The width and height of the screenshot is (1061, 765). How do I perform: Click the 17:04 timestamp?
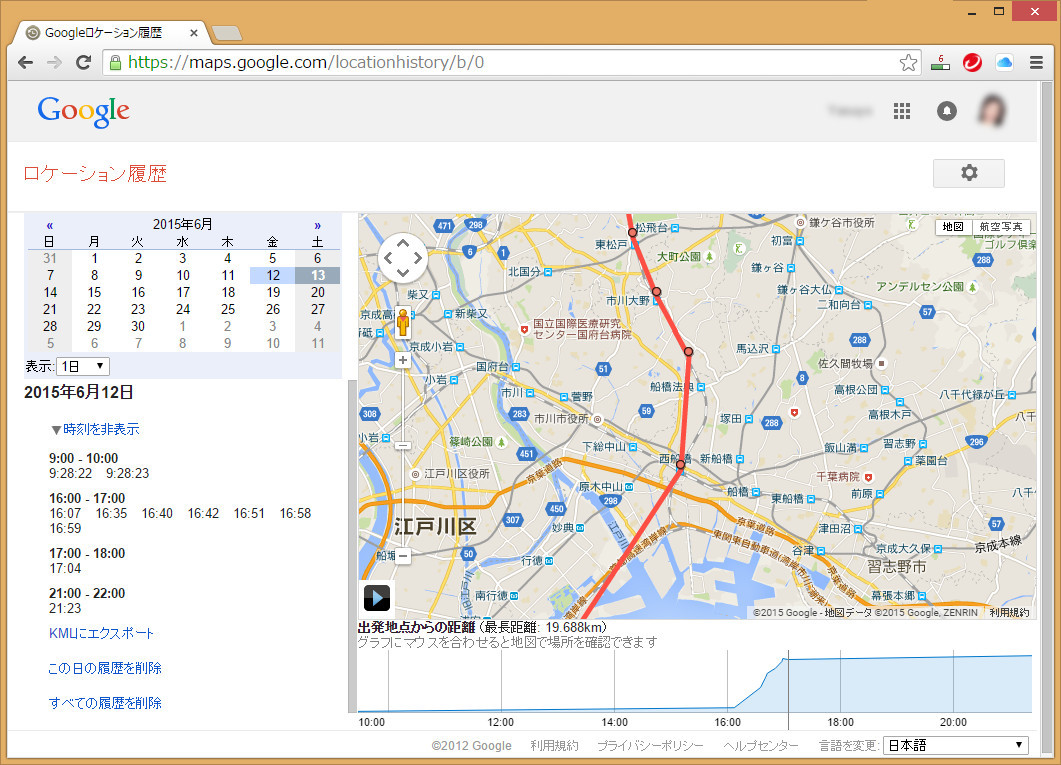[65, 569]
